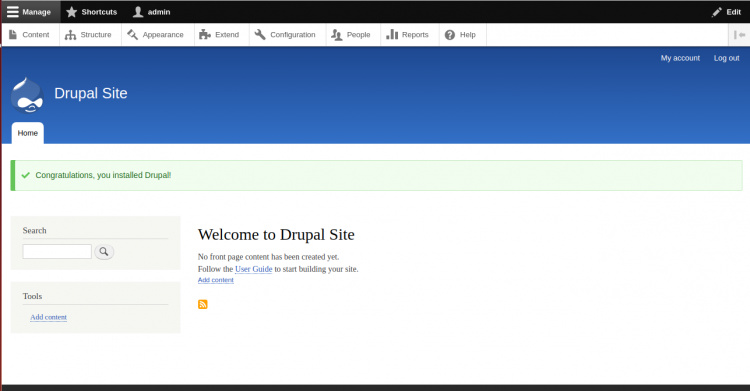750x391 pixels.
Task: Open the User Guide link
Action: click(x=254, y=269)
